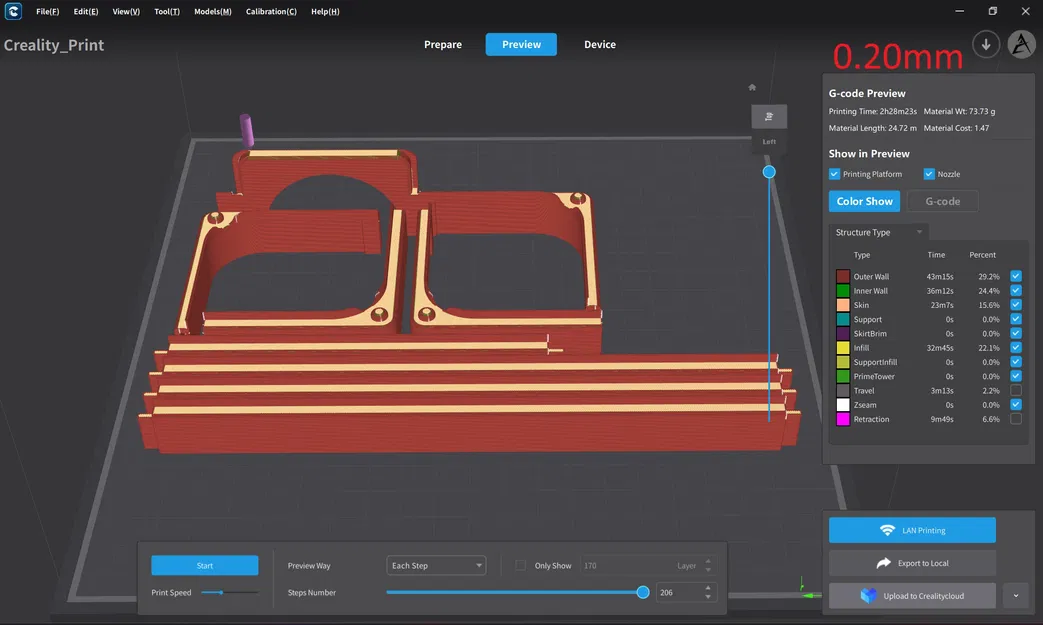Click the Left face of view cube
The height and width of the screenshot is (625, 1043).
[x=769, y=142]
